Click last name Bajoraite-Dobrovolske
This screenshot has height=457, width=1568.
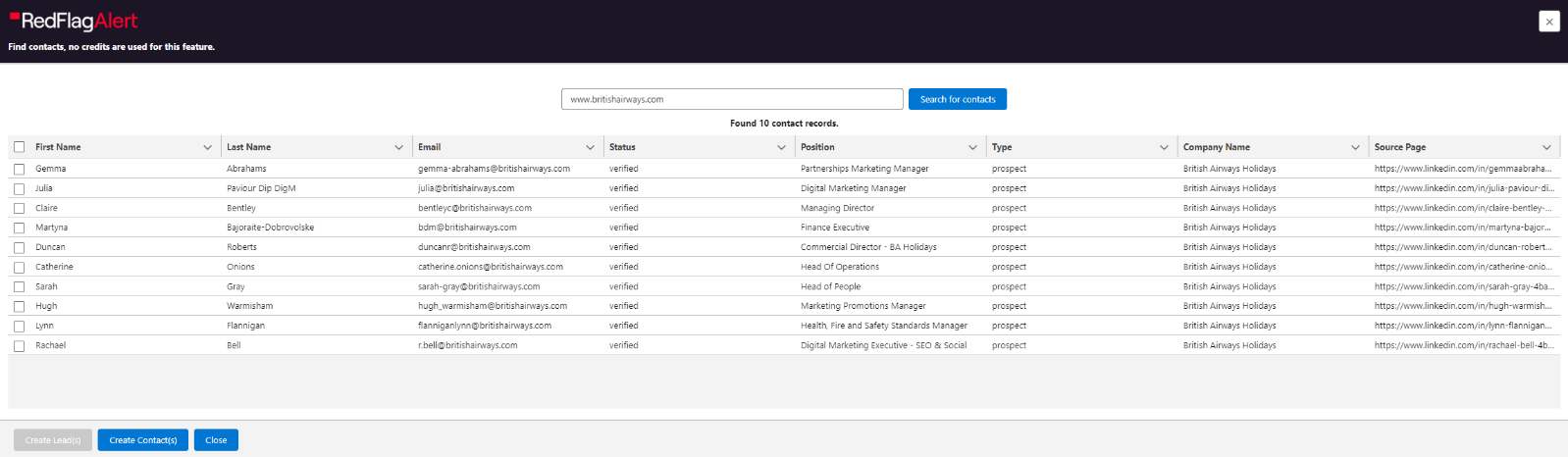click(x=271, y=228)
